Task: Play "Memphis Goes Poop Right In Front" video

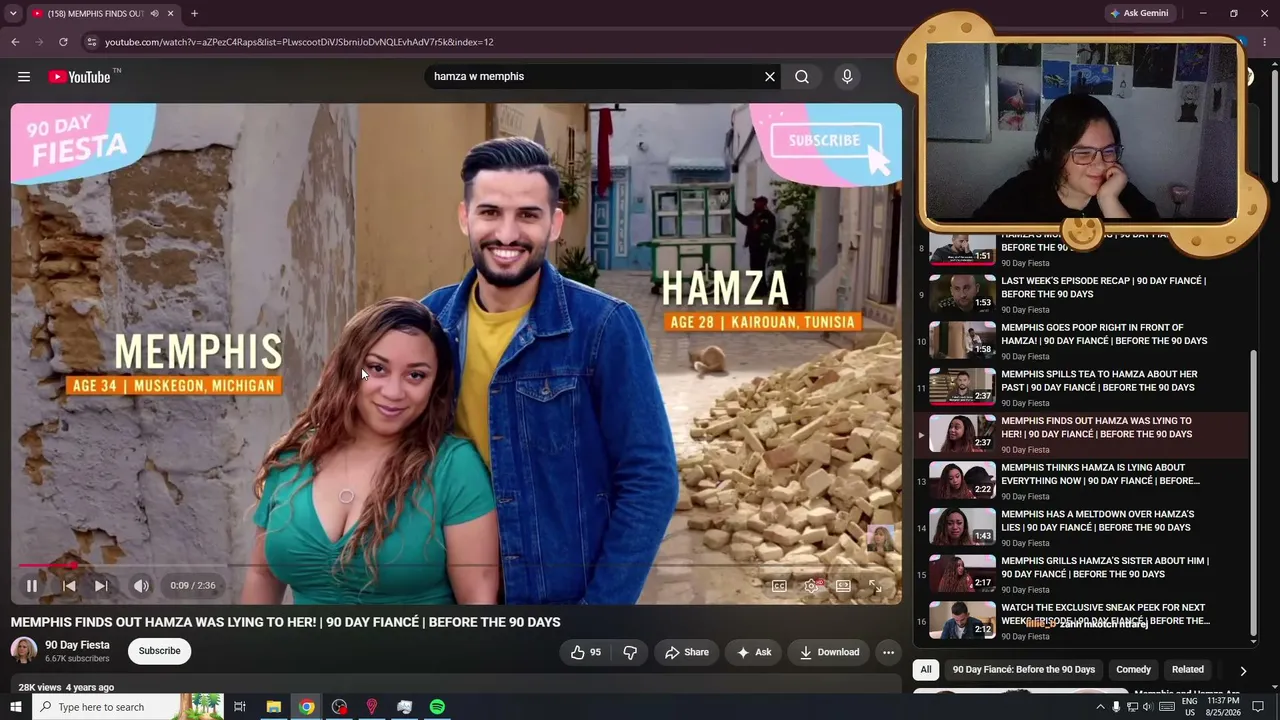Action: pos(1082,341)
